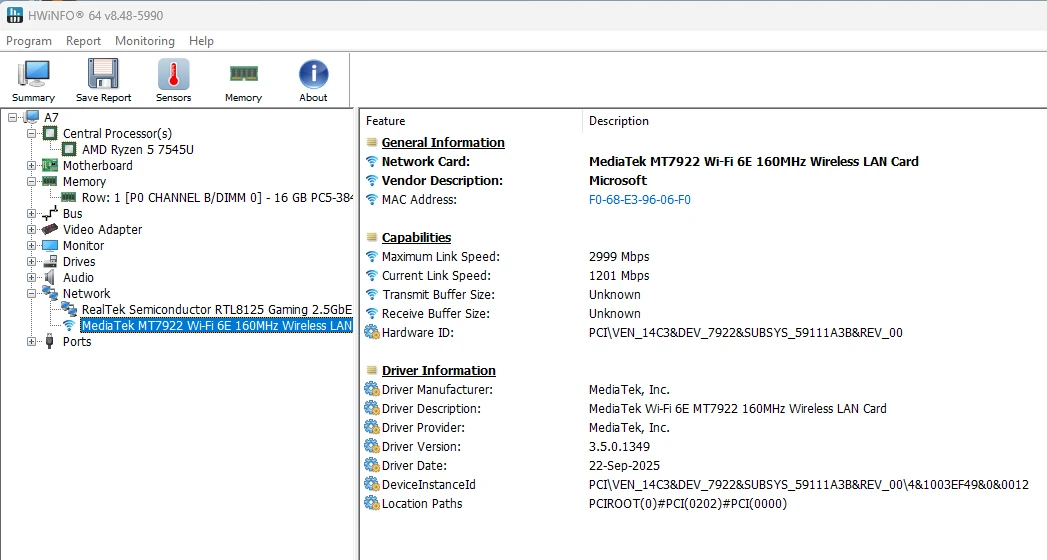Select AMD Ryzen 5 7545U in tree
This screenshot has height=560, width=1047.
(x=138, y=150)
